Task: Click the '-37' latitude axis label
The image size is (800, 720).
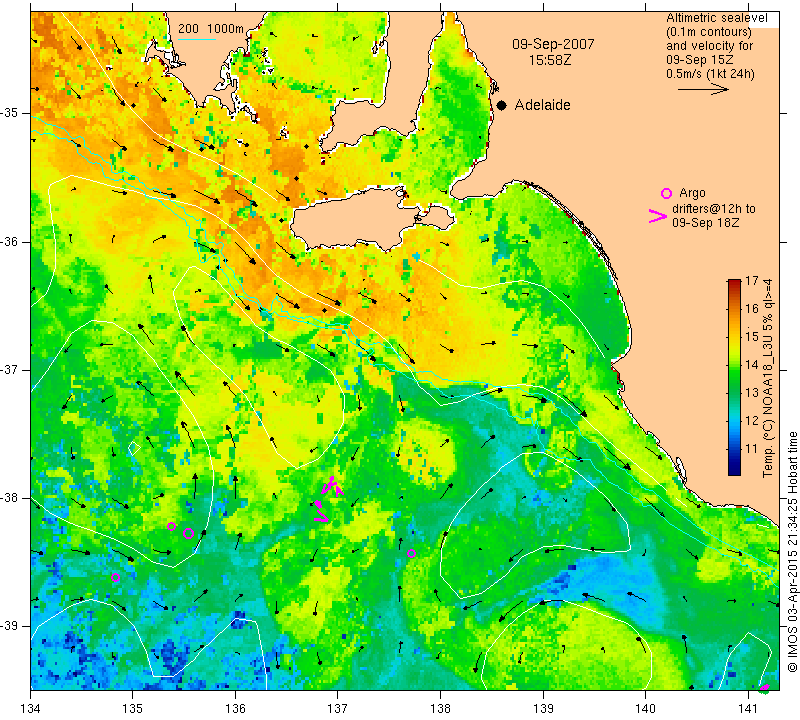Action: pos(10,369)
